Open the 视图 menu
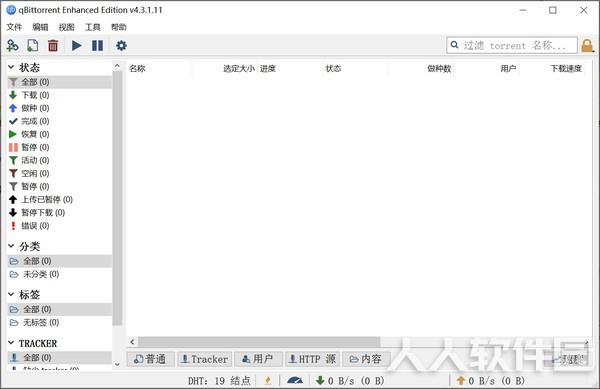The height and width of the screenshot is (389, 600). pos(66,27)
